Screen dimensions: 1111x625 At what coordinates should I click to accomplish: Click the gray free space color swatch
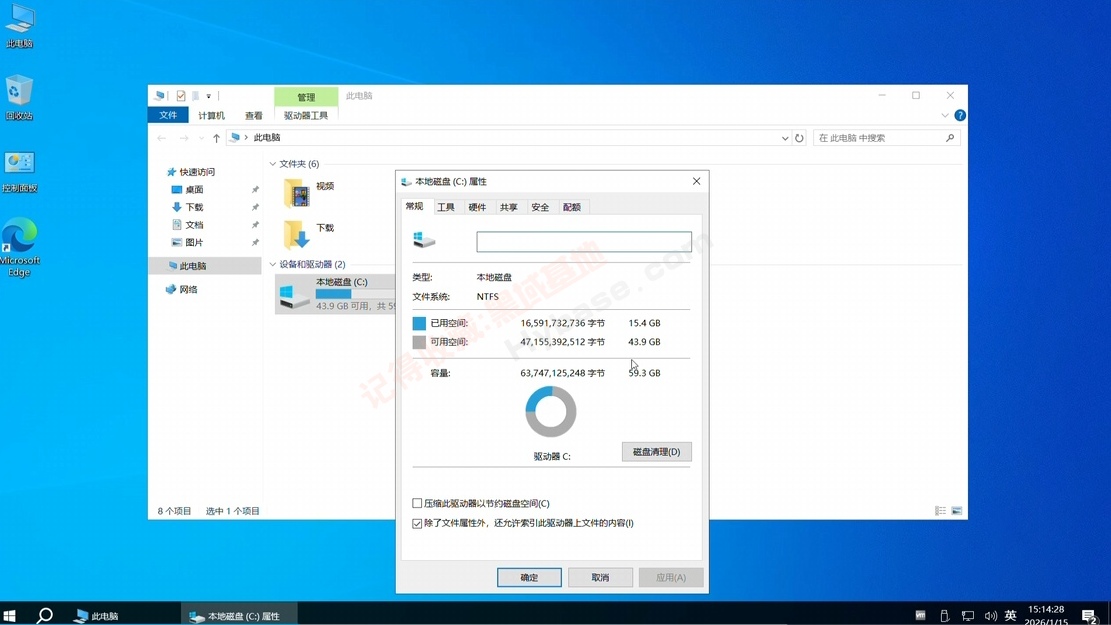click(419, 342)
